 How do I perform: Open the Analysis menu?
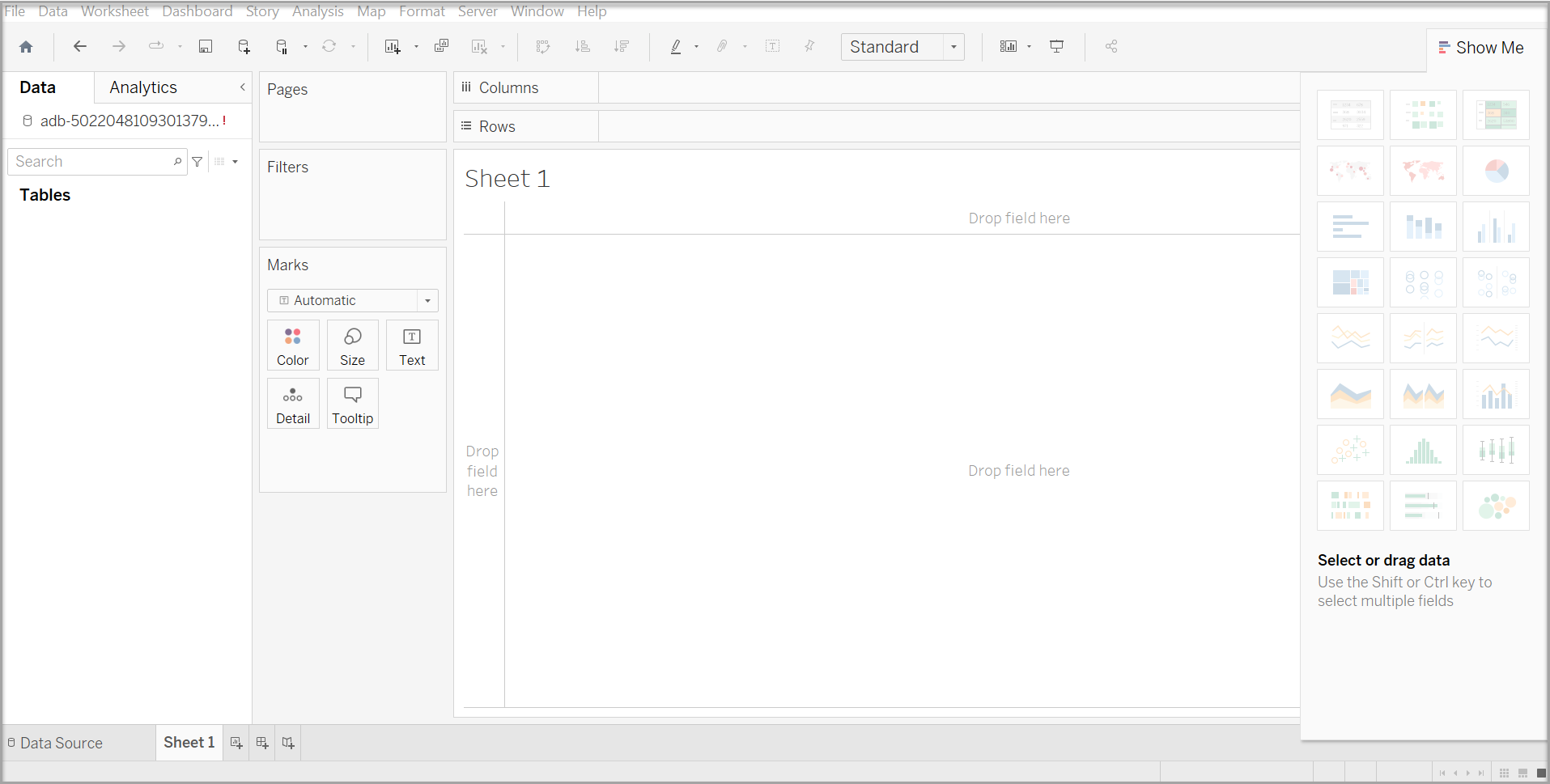tap(317, 11)
